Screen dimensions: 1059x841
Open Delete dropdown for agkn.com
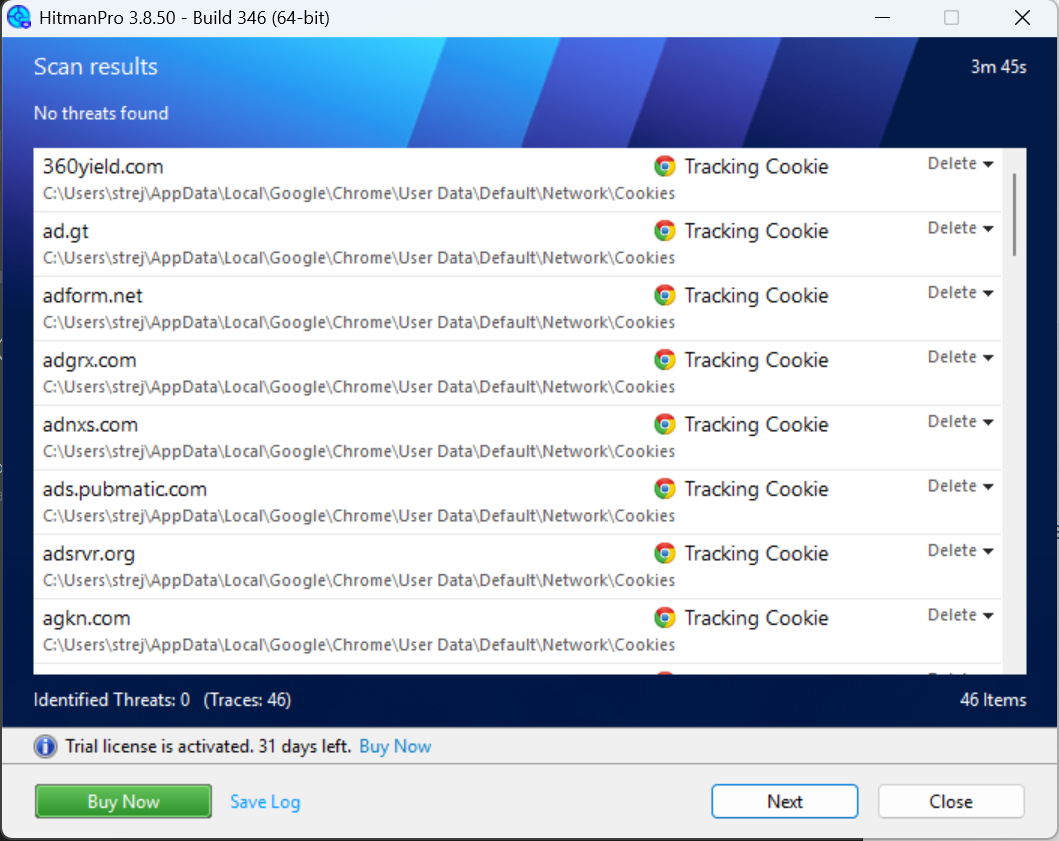(960, 615)
